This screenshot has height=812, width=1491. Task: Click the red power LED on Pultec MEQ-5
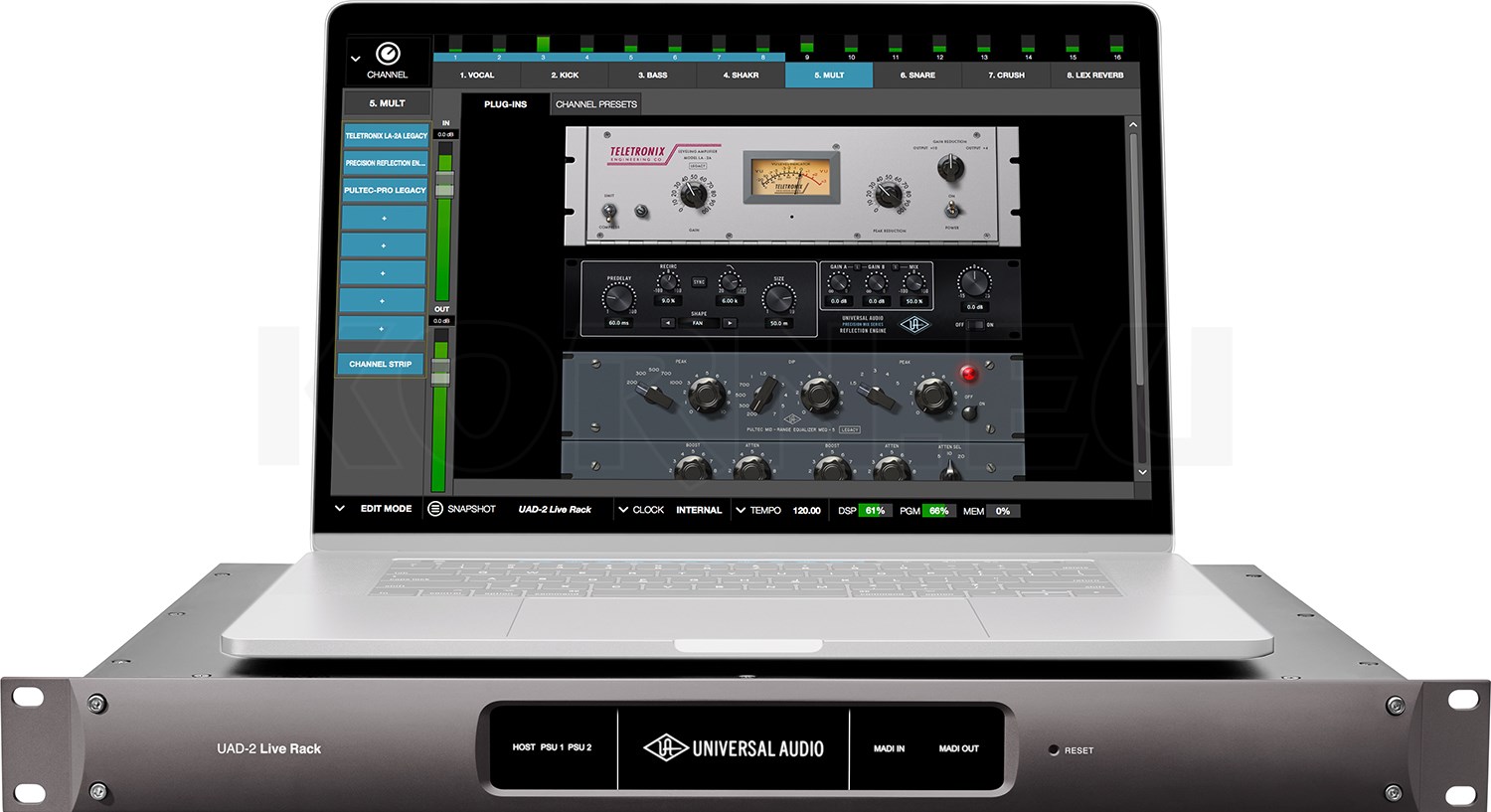pos(969,374)
